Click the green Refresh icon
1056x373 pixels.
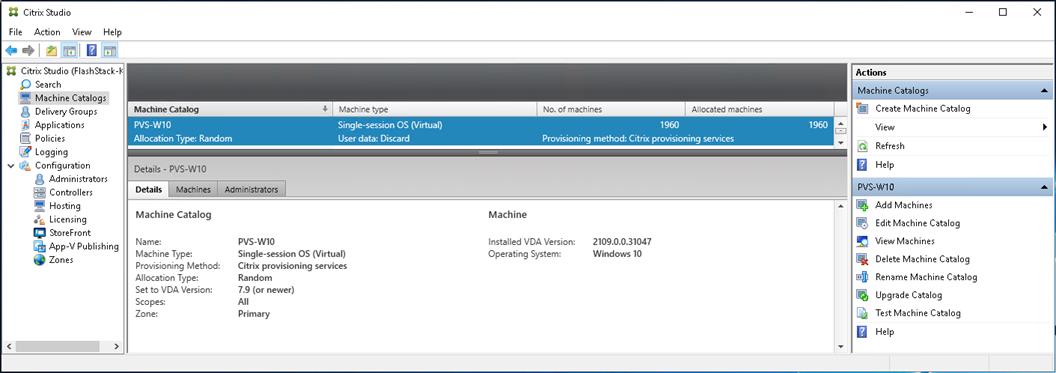tap(862, 146)
